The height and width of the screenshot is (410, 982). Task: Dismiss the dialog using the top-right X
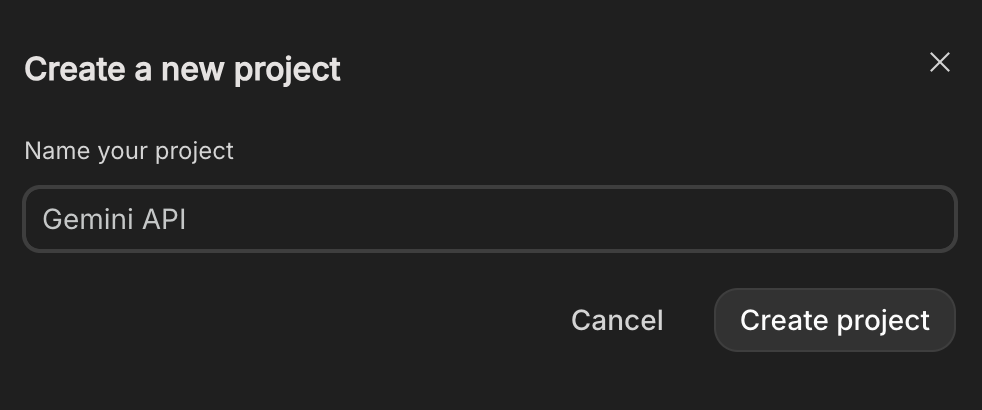tap(939, 63)
